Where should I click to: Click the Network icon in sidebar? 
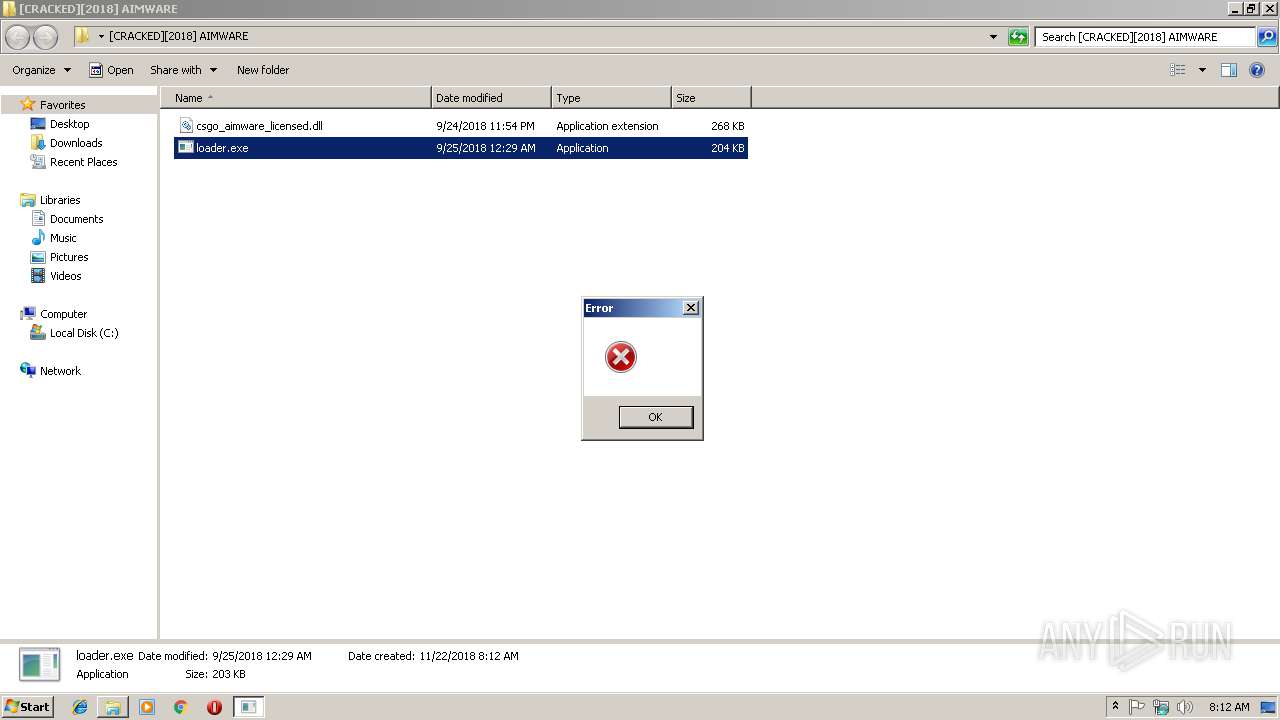[28, 370]
